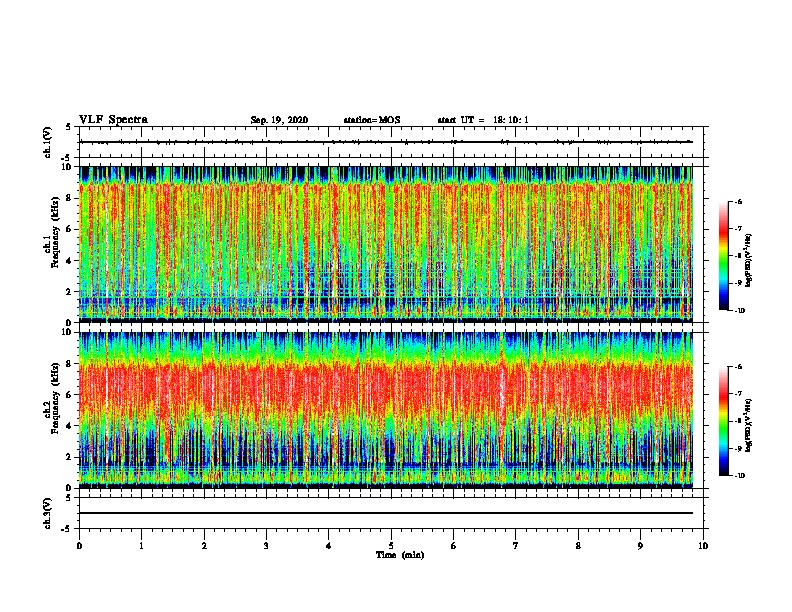The height and width of the screenshot is (612, 792).
Task: Click the time axis tick label "3"
Action: [266, 545]
